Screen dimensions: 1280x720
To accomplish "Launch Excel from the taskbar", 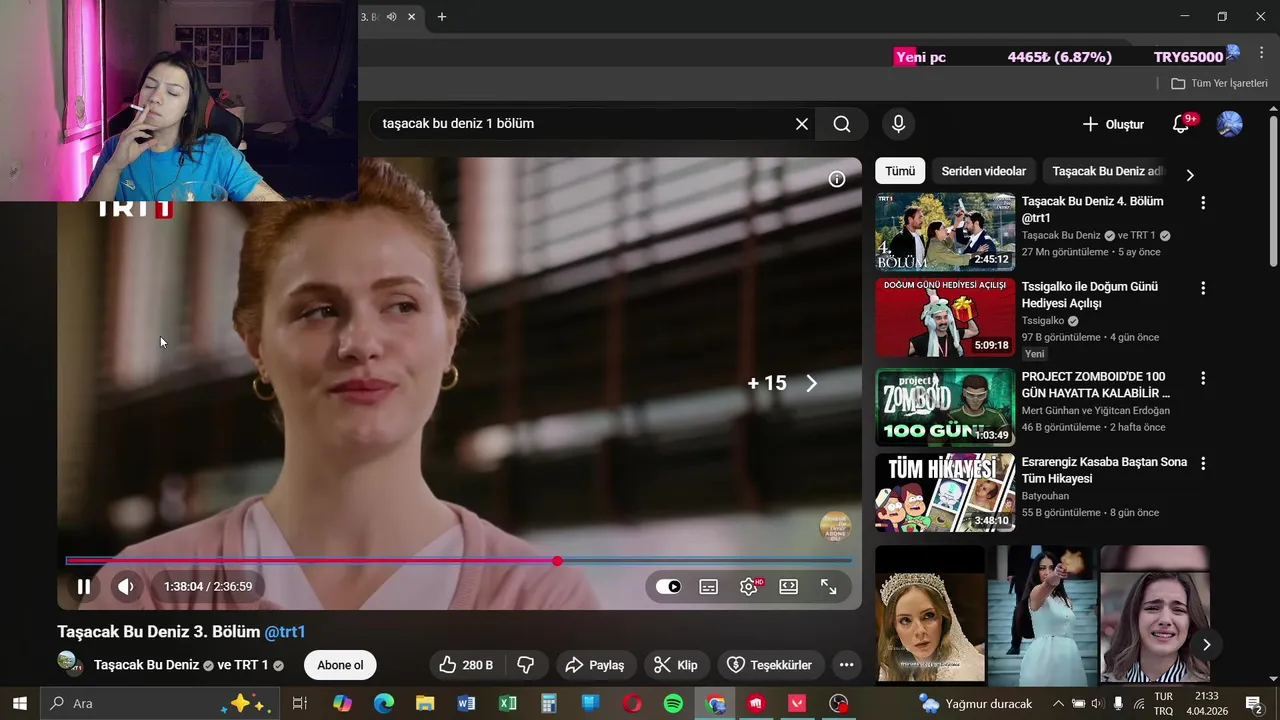I will click(508, 704).
